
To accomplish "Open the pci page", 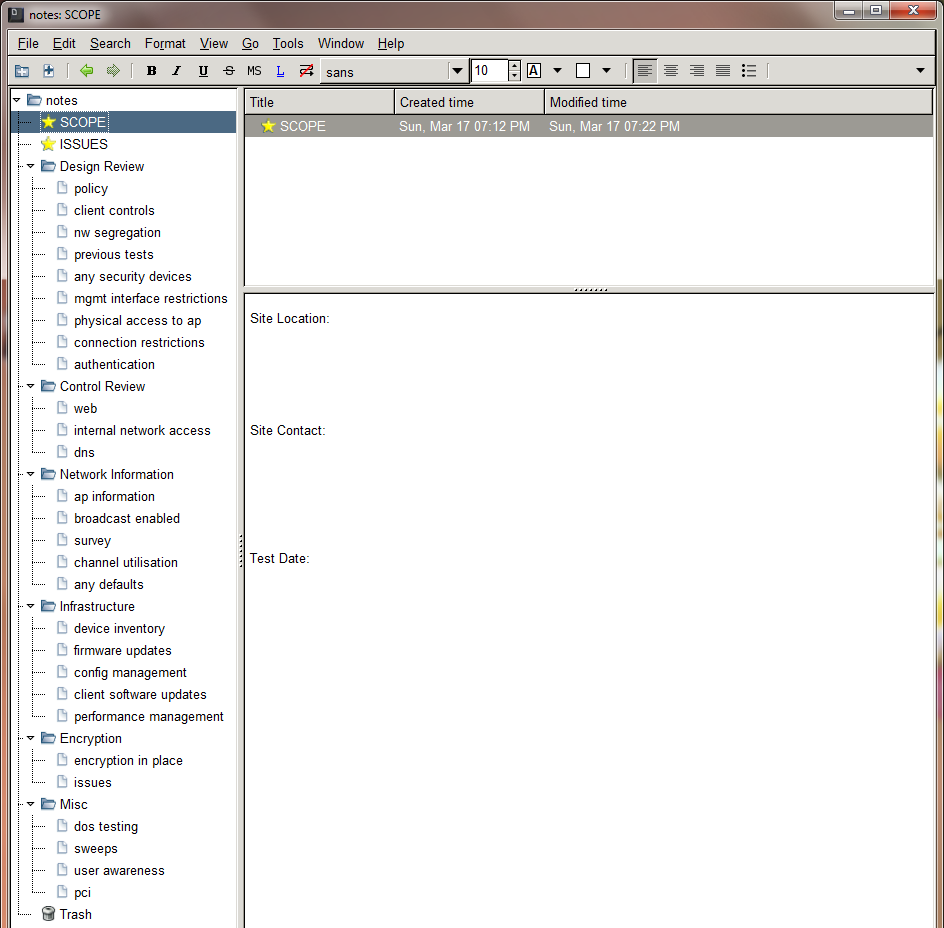I will coord(82,892).
